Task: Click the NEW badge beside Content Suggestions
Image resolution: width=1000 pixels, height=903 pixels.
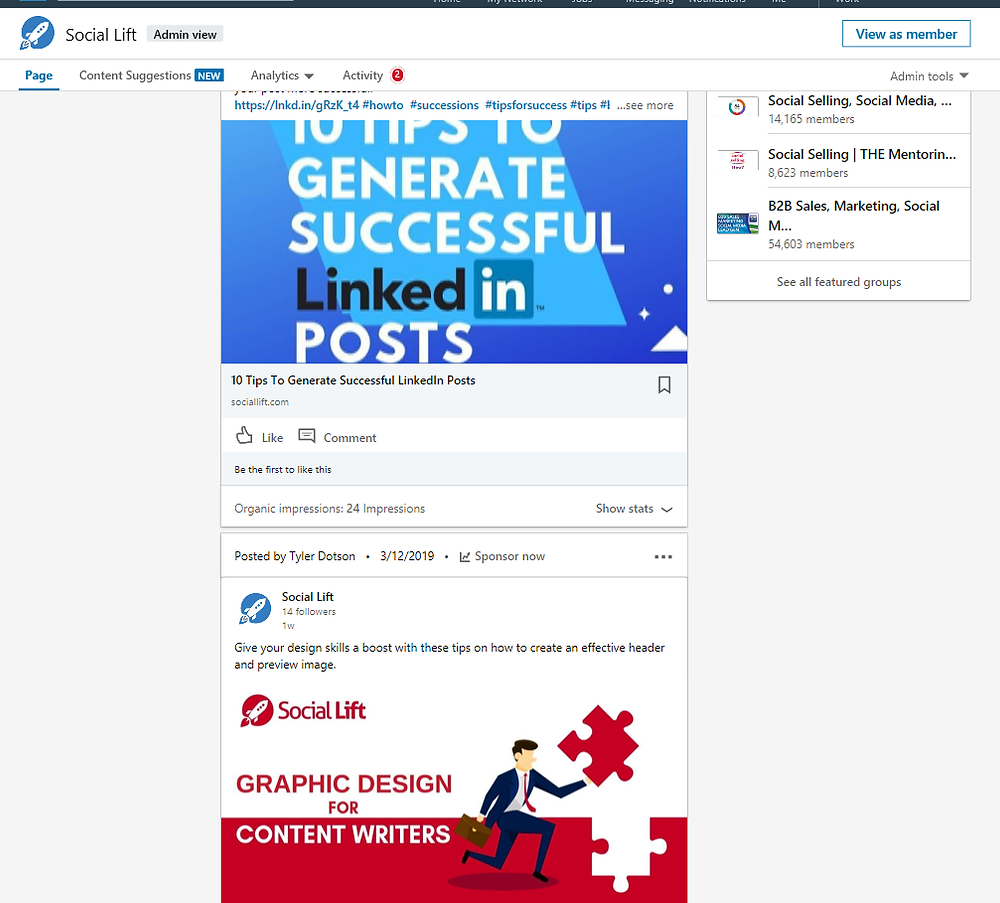Action: [209, 76]
